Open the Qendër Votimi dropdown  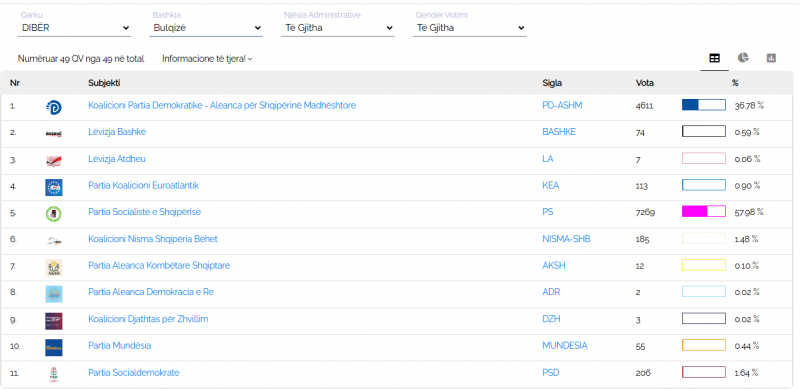470,28
